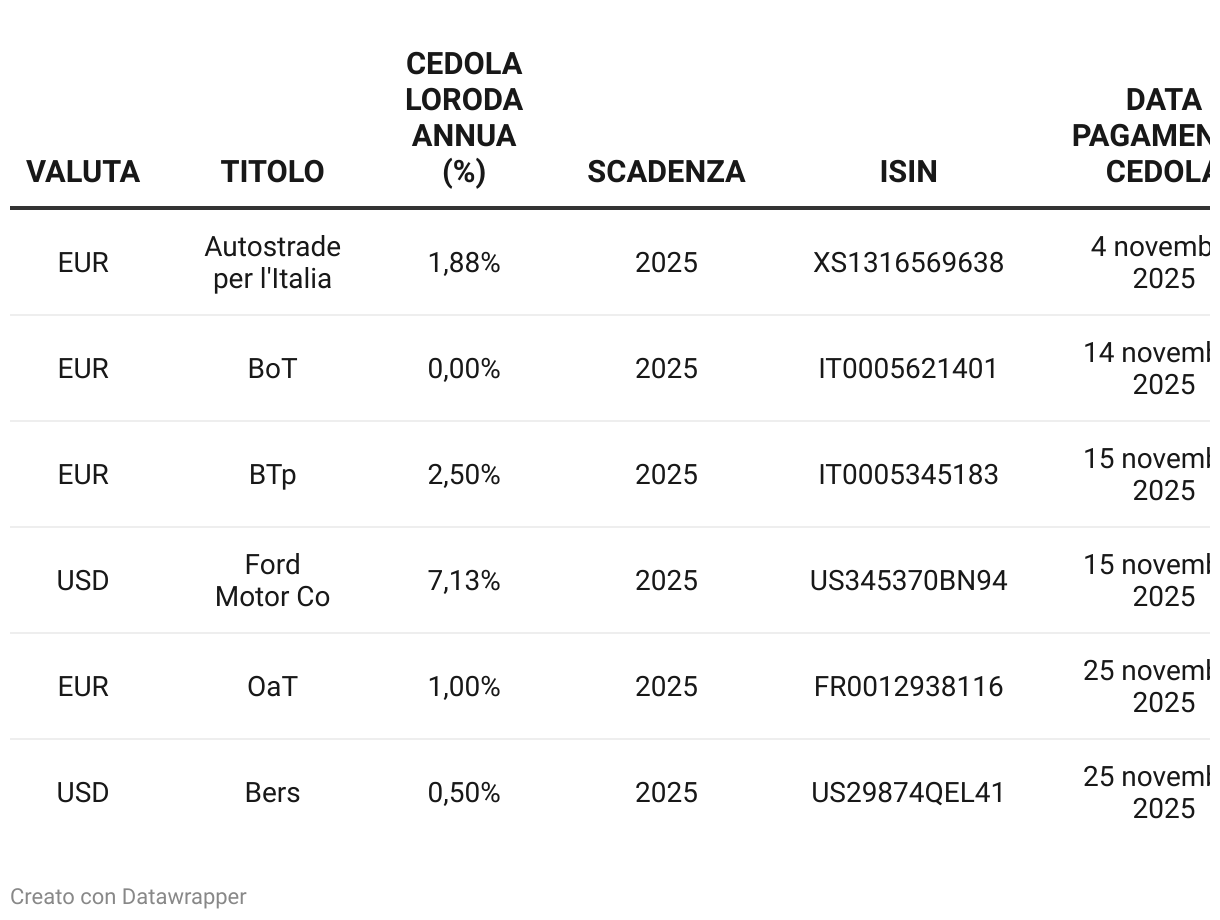Click the TITOLO column header
This screenshot has height=920, width=1220.
click(273, 172)
